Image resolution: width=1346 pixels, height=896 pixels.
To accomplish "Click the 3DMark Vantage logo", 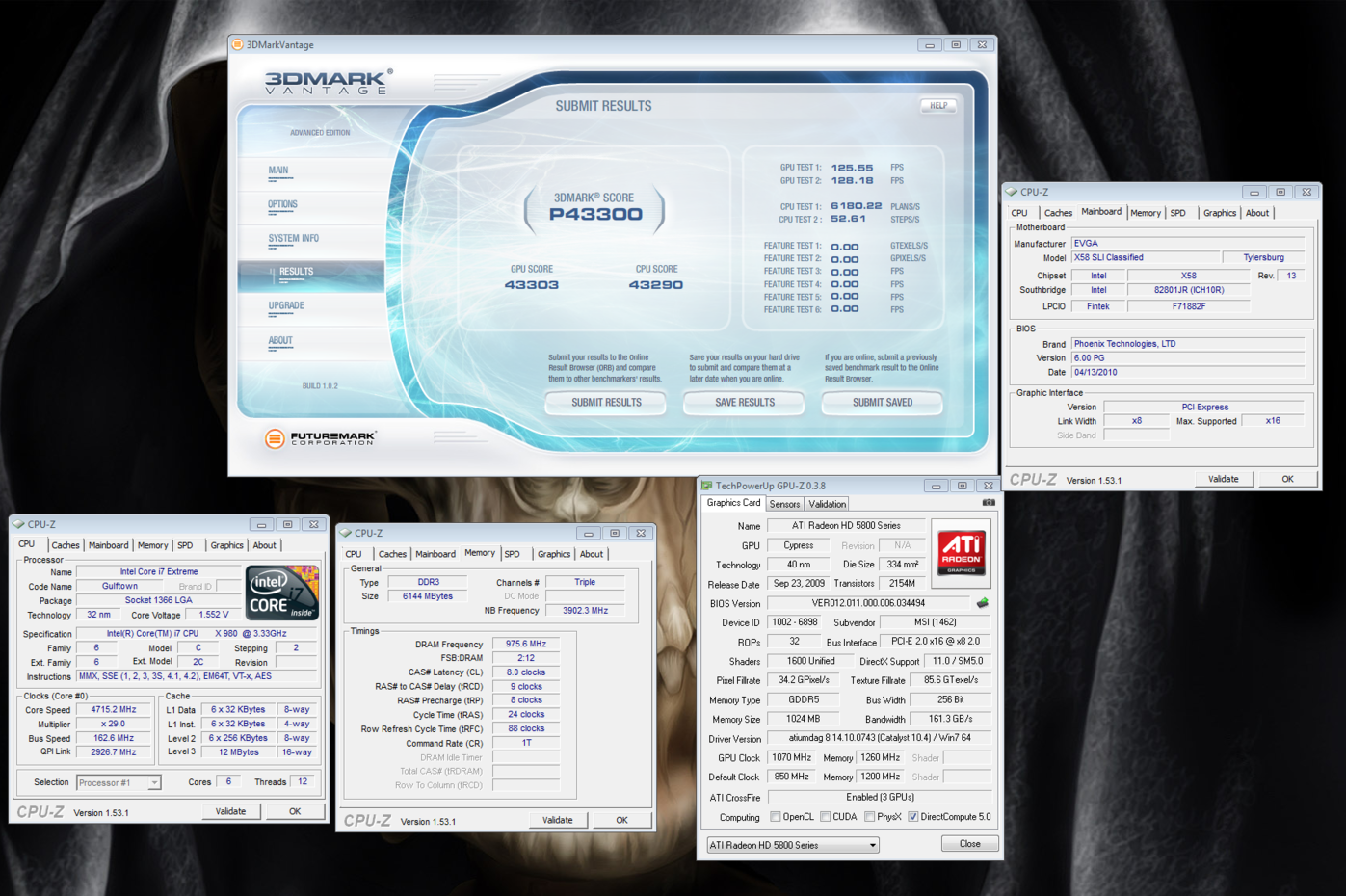I will [x=329, y=82].
